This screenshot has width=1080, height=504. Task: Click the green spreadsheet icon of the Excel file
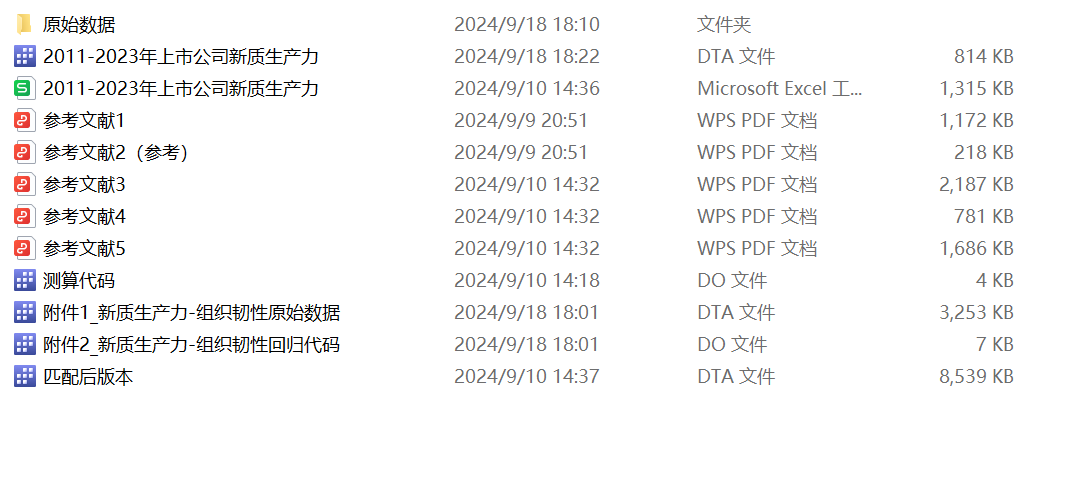[x=25, y=89]
